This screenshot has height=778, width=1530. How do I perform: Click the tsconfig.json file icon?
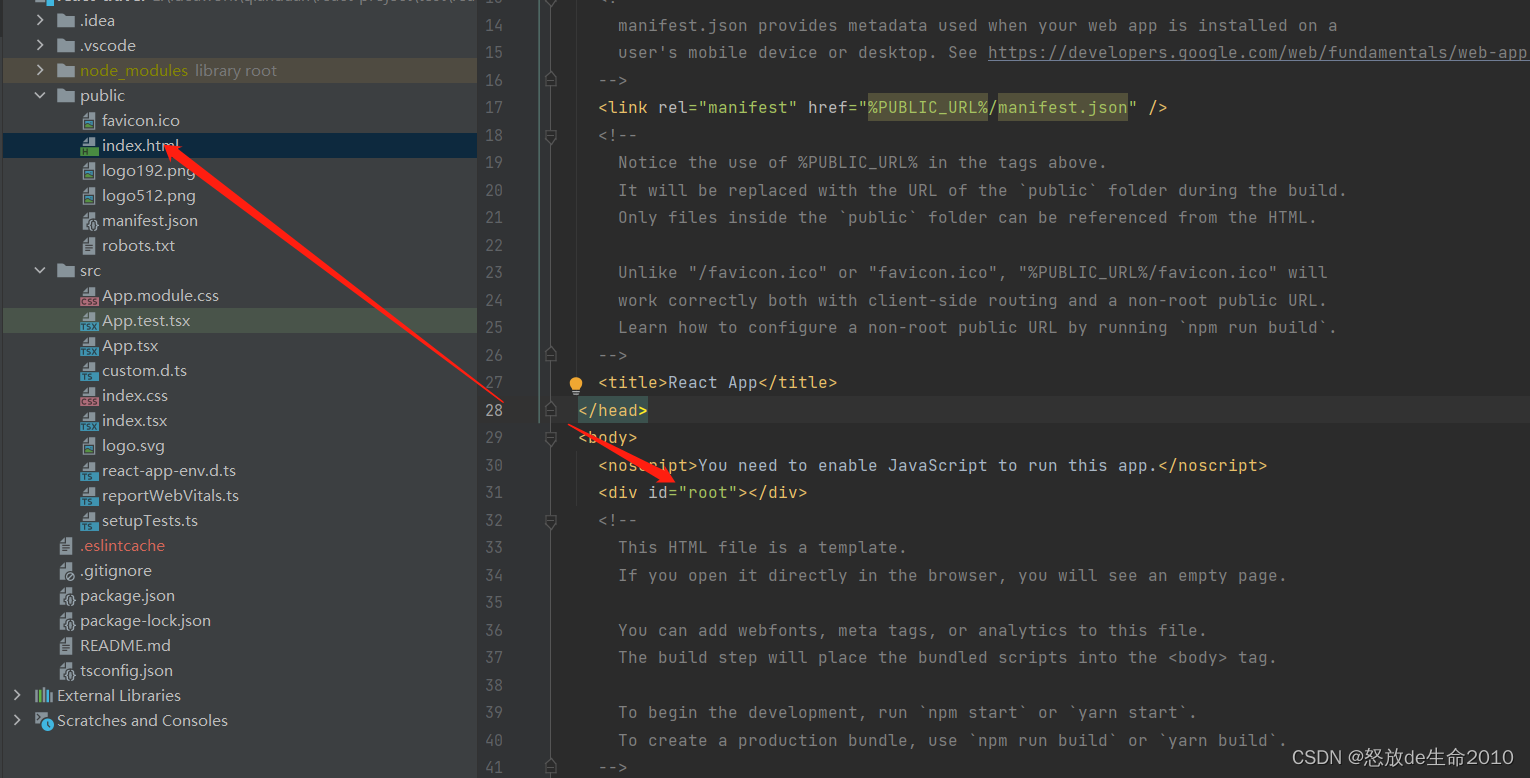pos(67,671)
